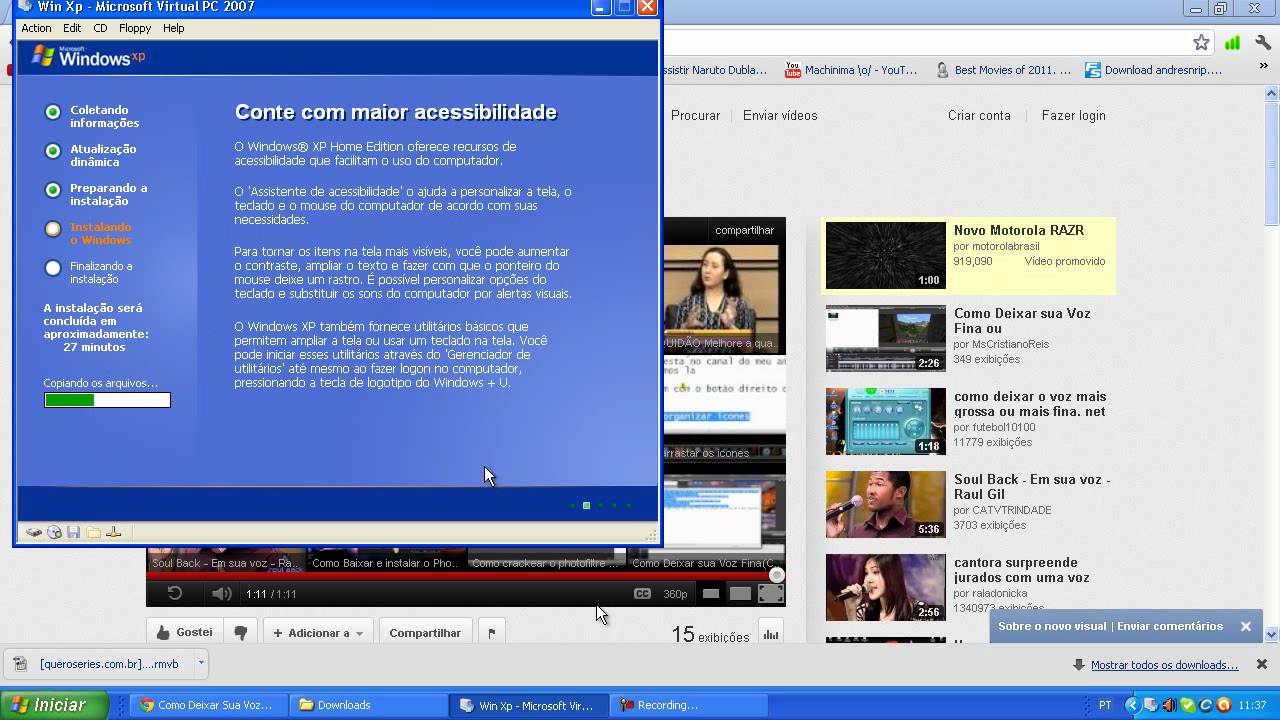Click 'Mostrar todos os downloads...' link
Viewport: 1280px width, 720px height.
coord(1164,665)
